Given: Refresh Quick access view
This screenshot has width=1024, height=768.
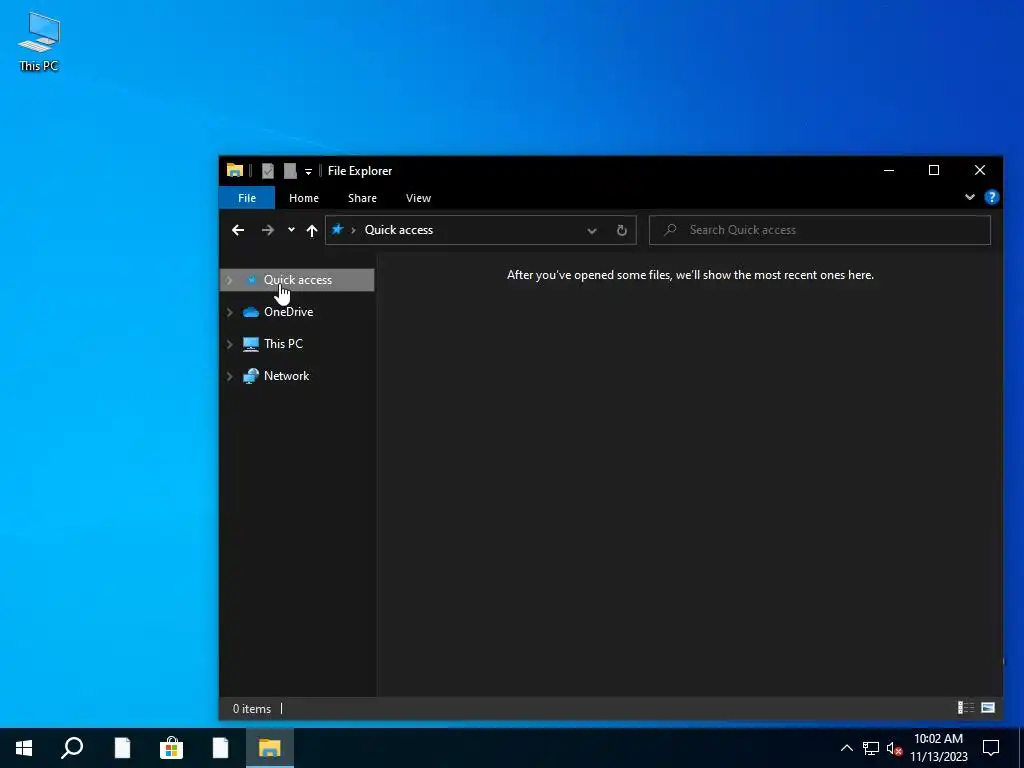Looking at the screenshot, I should (x=622, y=230).
